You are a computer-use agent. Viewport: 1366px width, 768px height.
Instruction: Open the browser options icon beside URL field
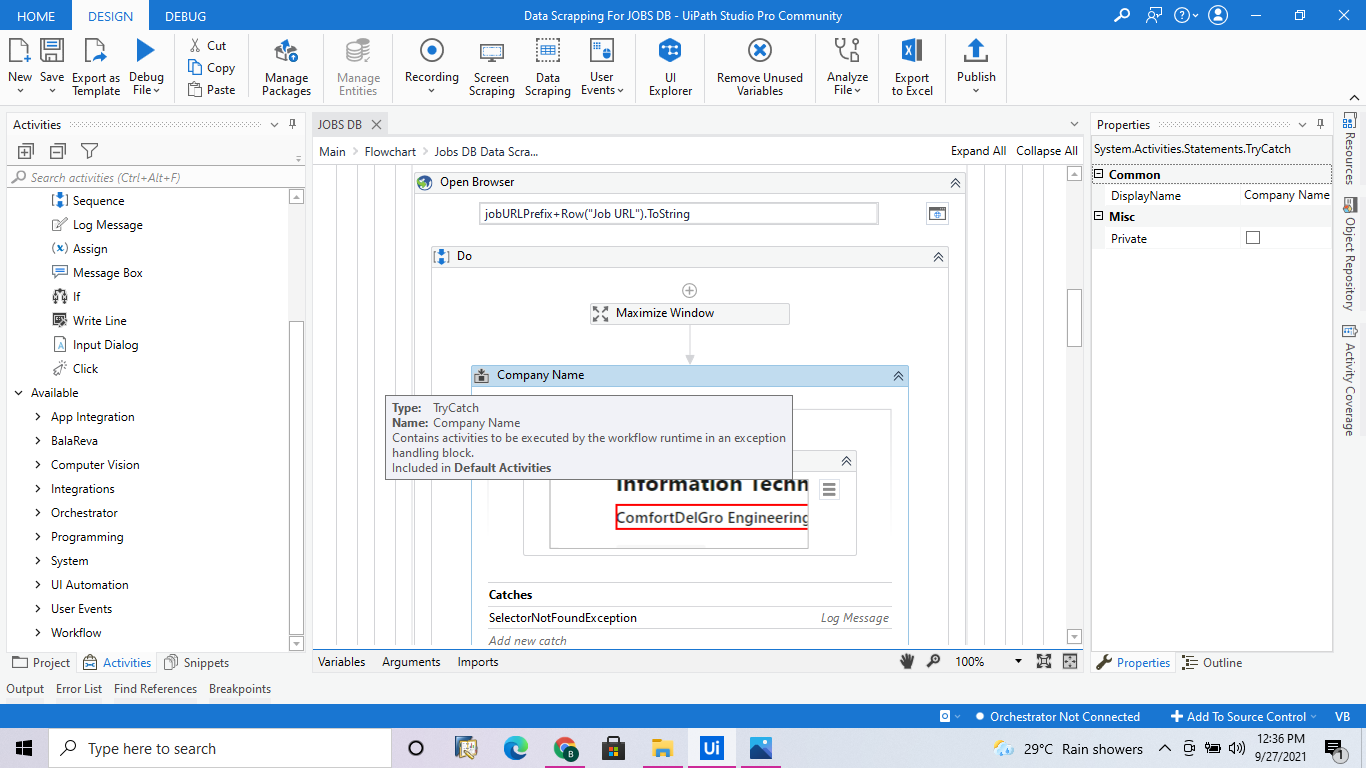(937, 213)
